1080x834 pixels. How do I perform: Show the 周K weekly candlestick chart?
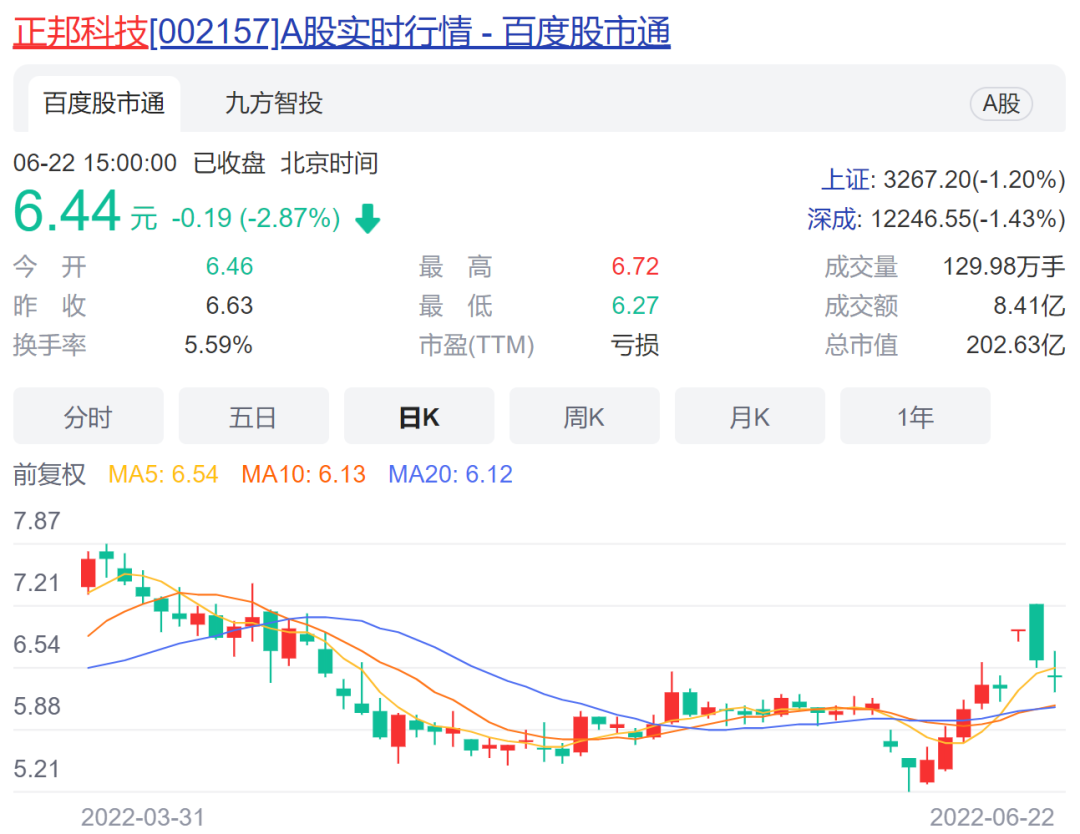pos(584,417)
